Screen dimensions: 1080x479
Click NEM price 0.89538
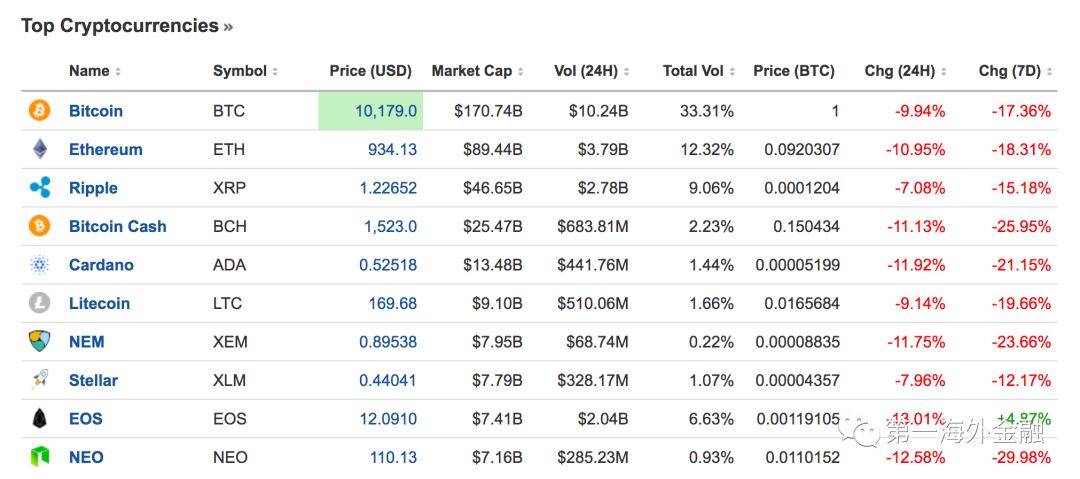click(x=388, y=342)
